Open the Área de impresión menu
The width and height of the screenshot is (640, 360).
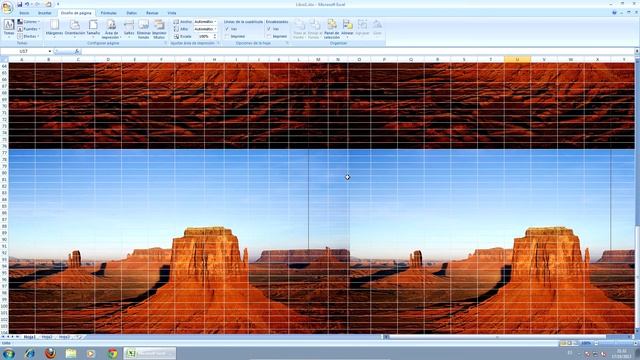coord(111,29)
